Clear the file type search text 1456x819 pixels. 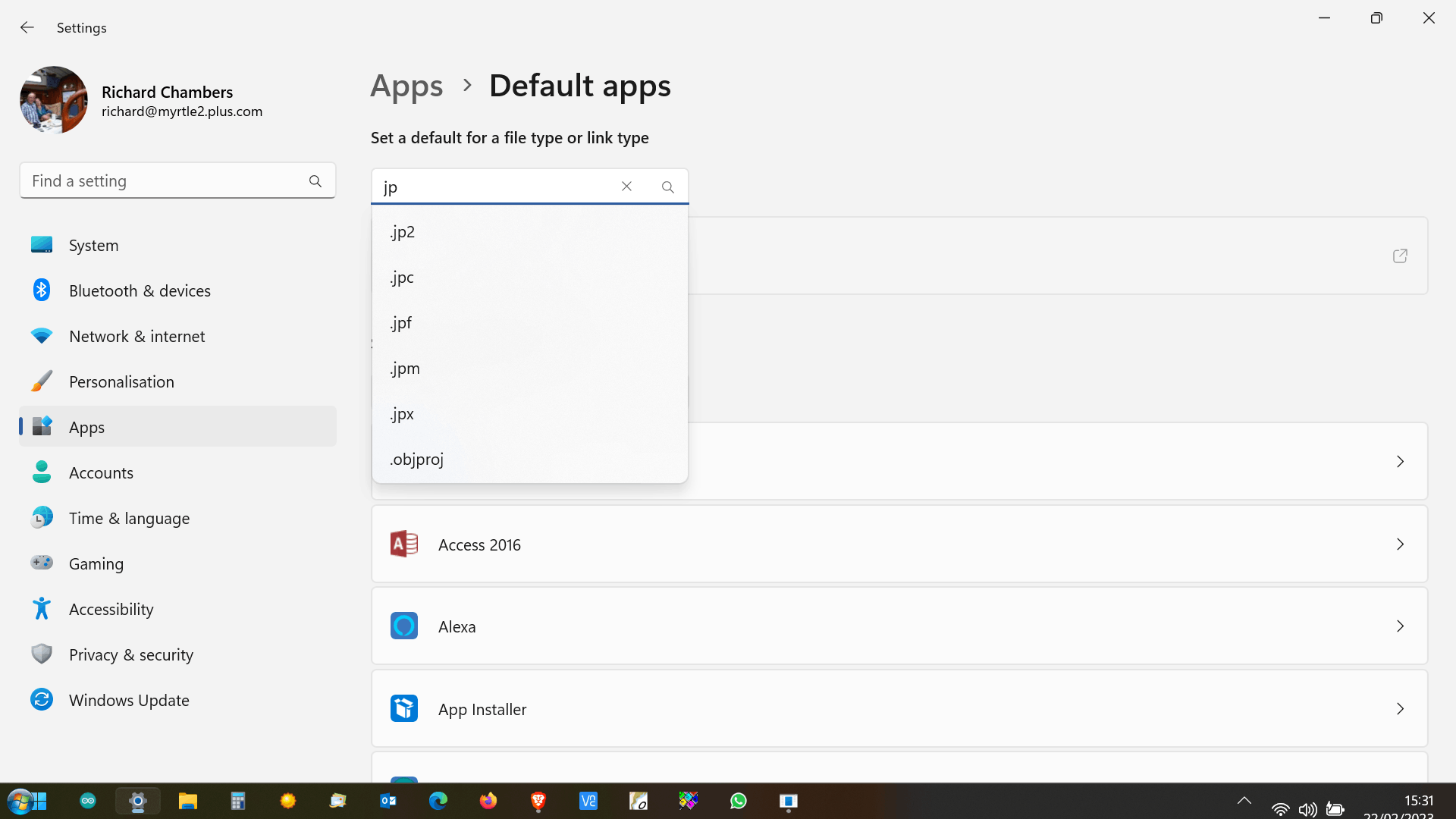point(626,187)
